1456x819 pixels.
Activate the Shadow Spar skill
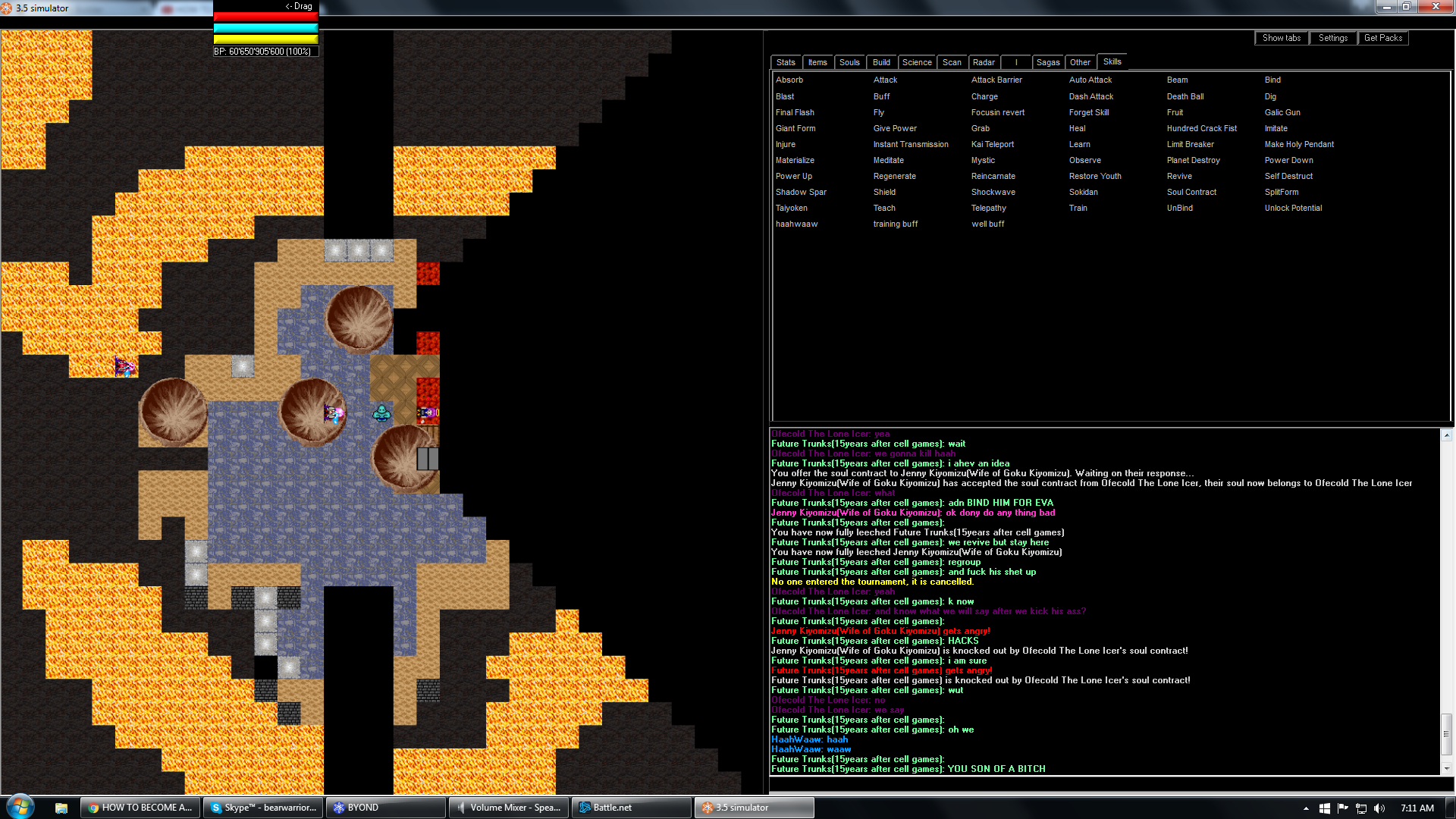(801, 192)
